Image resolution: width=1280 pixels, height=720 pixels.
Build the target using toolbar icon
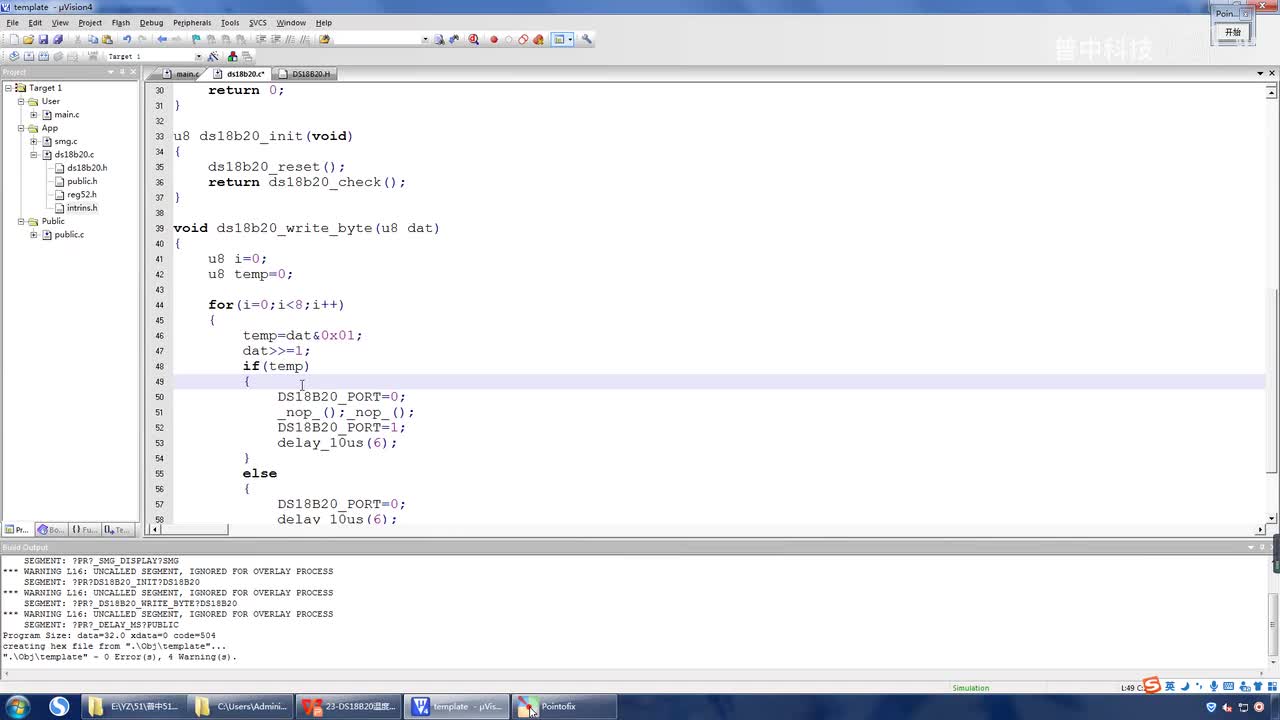tap(29, 56)
